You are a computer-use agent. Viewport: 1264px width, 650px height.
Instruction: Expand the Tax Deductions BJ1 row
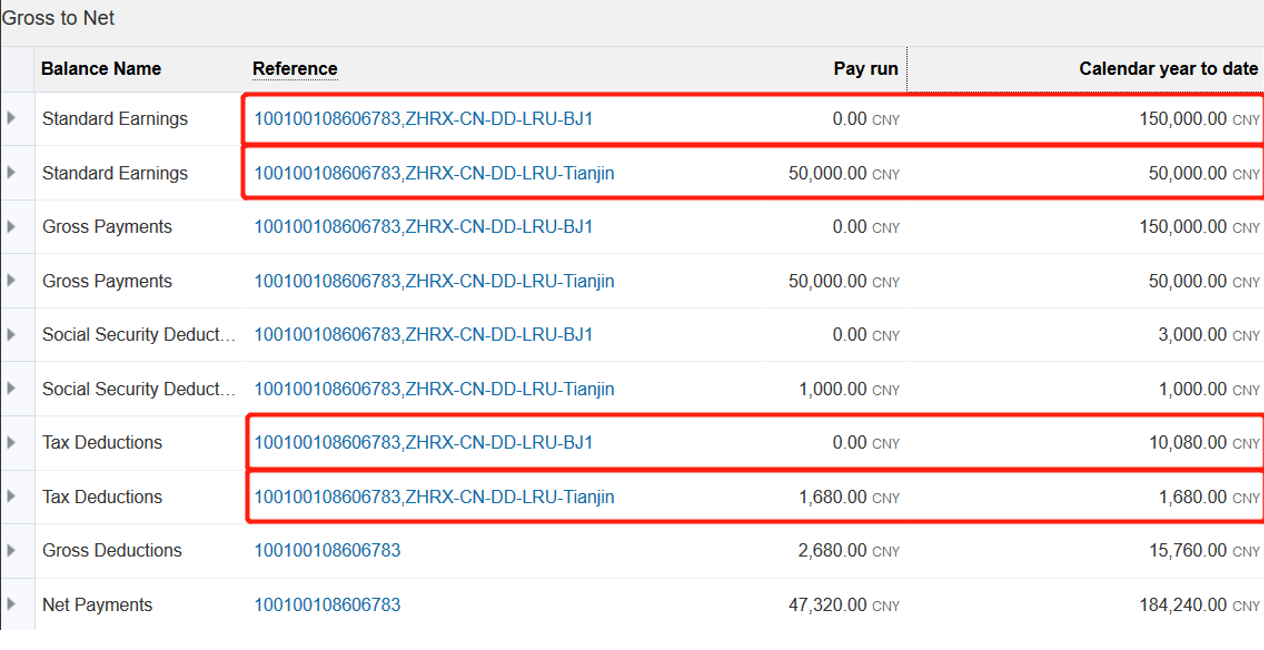tap(11, 442)
